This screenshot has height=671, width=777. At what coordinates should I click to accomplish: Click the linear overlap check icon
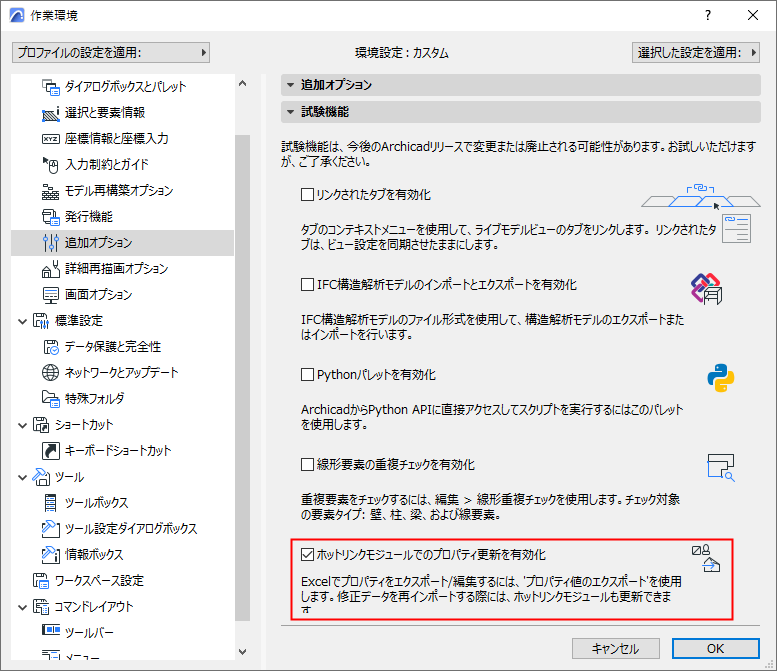pos(721,468)
